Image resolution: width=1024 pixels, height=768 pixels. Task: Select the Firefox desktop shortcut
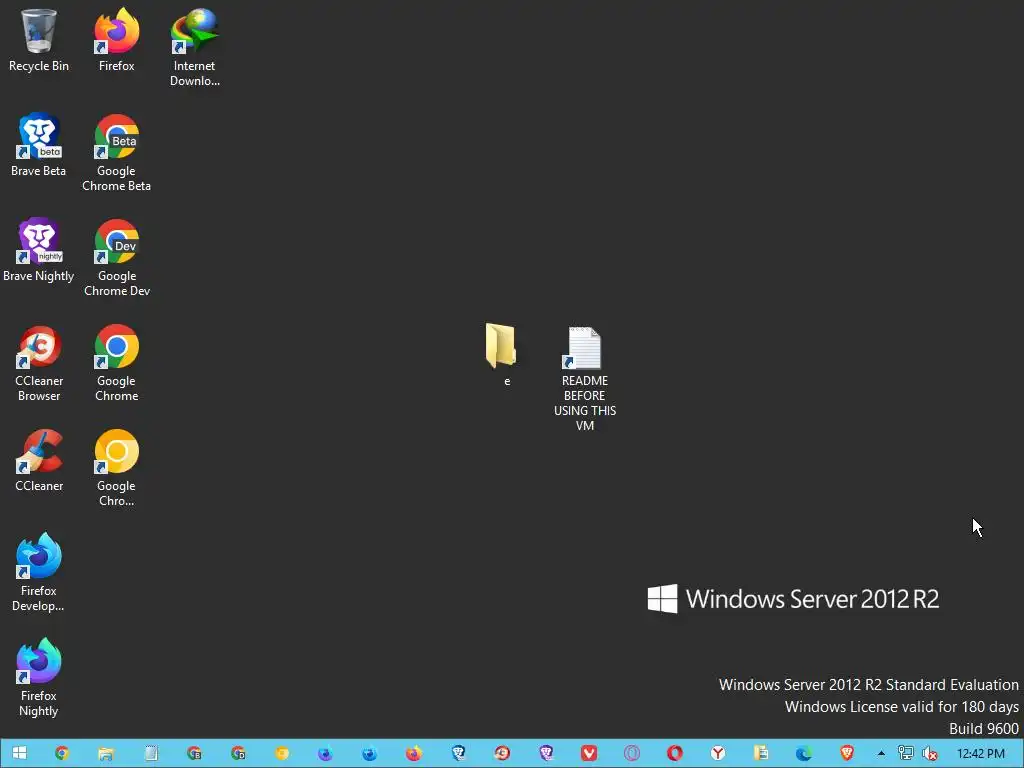pyautogui.click(x=116, y=39)
